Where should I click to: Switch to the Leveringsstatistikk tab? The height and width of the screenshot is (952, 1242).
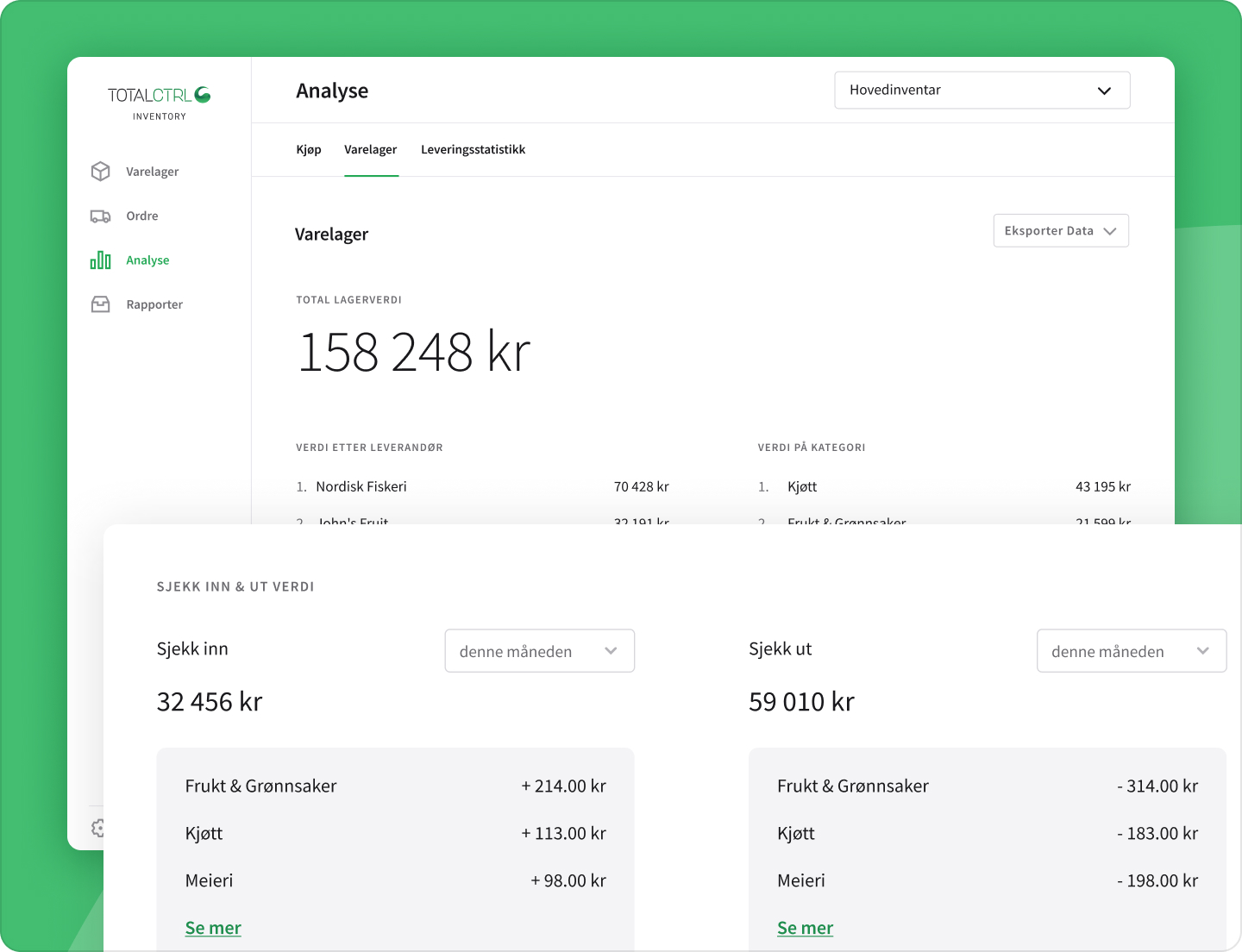pyautogui.click(x=473, y=149)
